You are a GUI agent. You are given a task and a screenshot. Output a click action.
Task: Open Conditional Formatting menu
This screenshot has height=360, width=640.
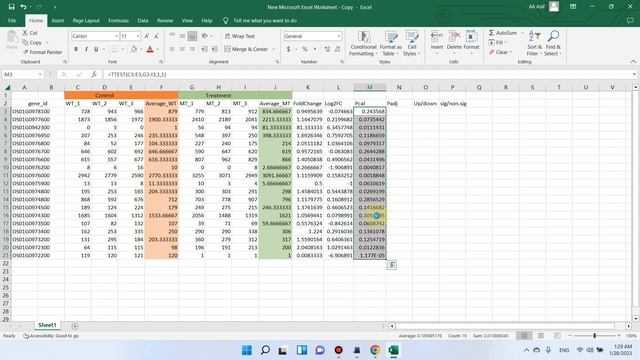click(363, 43)
